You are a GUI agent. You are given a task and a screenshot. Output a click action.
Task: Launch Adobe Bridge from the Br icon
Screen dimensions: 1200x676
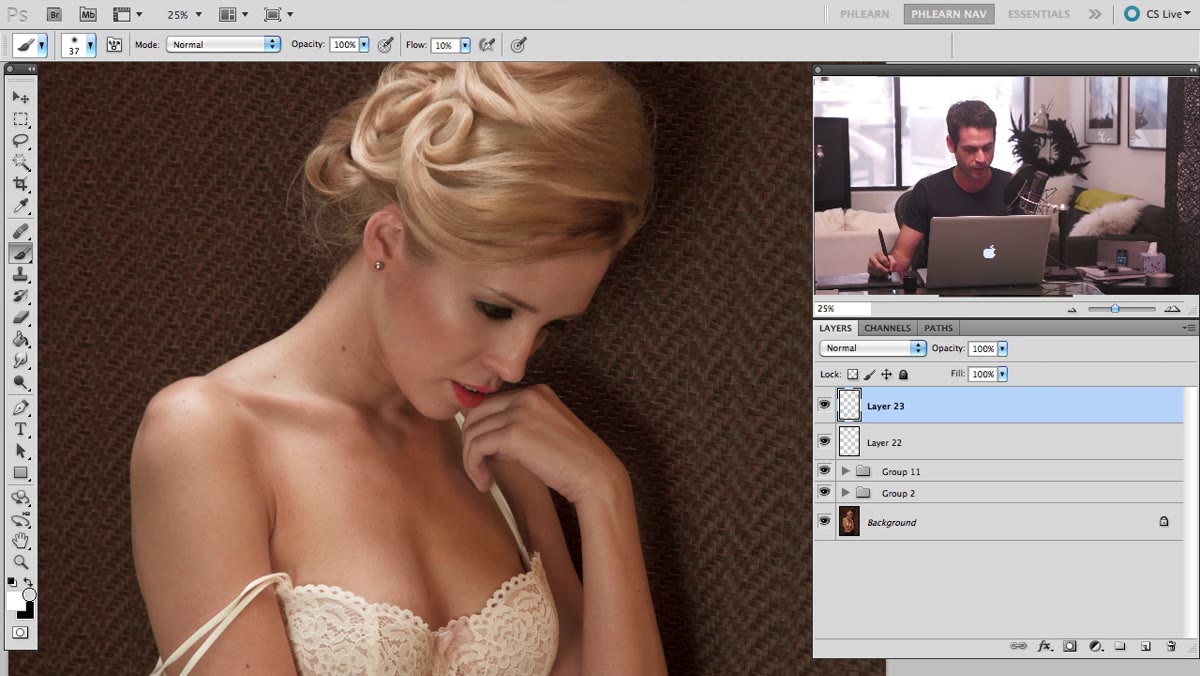pyautogui.click(x=55, y=14)
